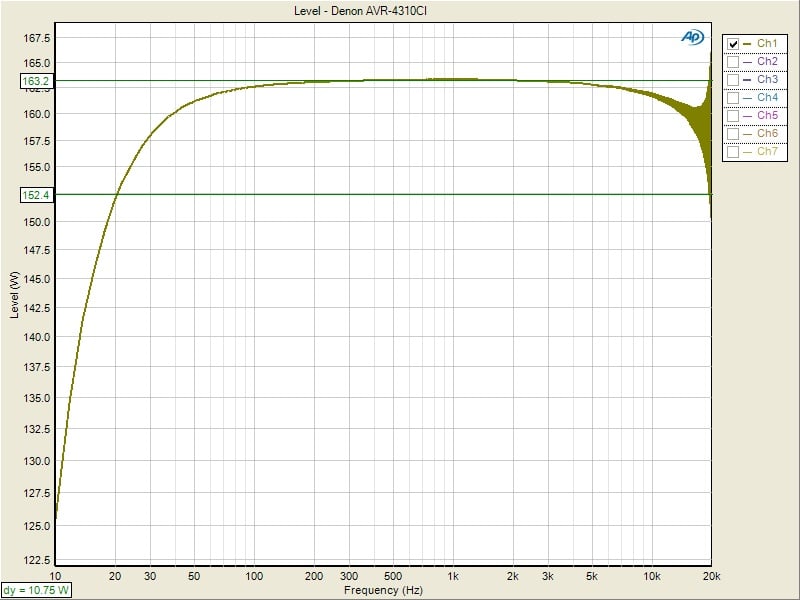Click the 1k tick on frequency axis
800x600 pixels.
pyautogui.click(x=453, y=577)
